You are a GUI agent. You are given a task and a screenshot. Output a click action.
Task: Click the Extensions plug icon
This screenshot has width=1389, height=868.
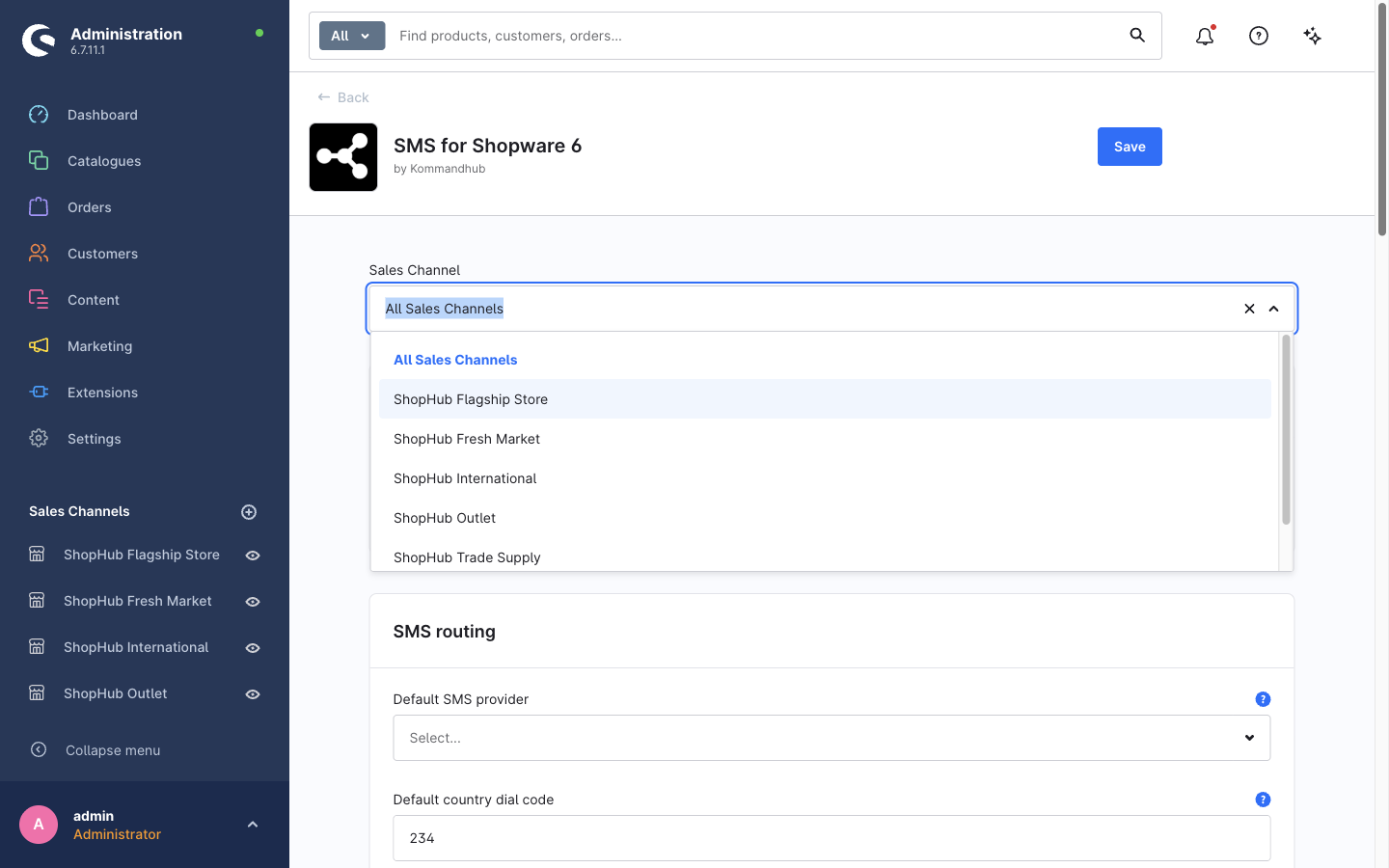(39, 393)
